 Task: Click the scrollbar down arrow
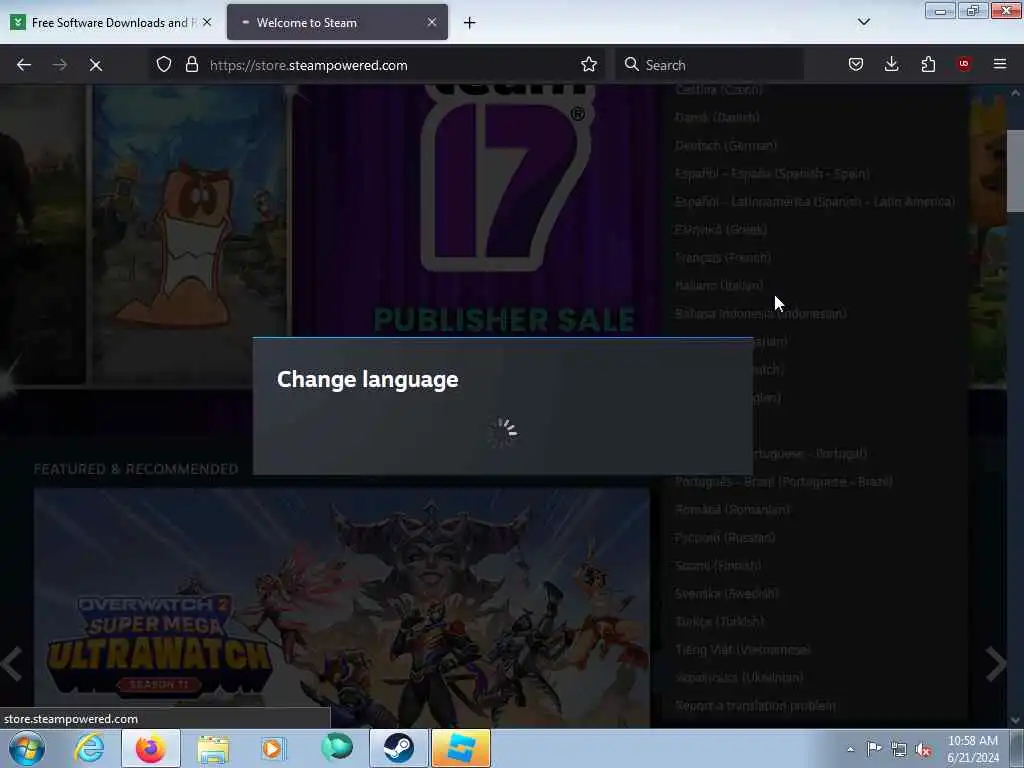(x=1015, y=720)
